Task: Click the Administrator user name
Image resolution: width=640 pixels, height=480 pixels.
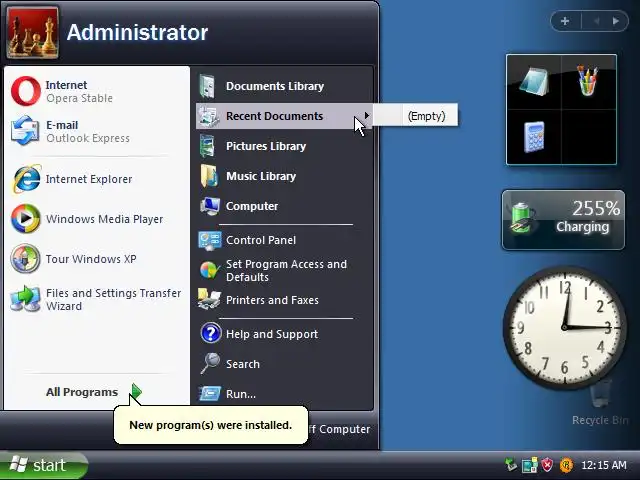Action: coord(137,32)
